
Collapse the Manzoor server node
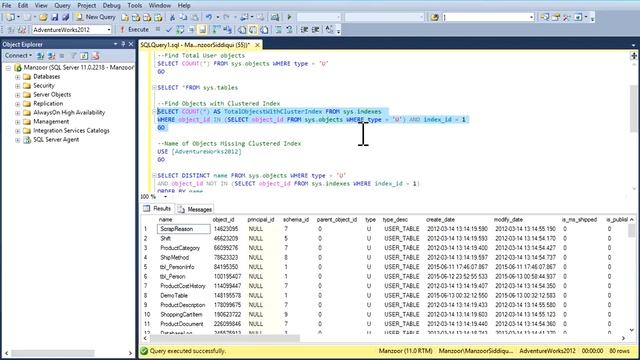[8, 68]
